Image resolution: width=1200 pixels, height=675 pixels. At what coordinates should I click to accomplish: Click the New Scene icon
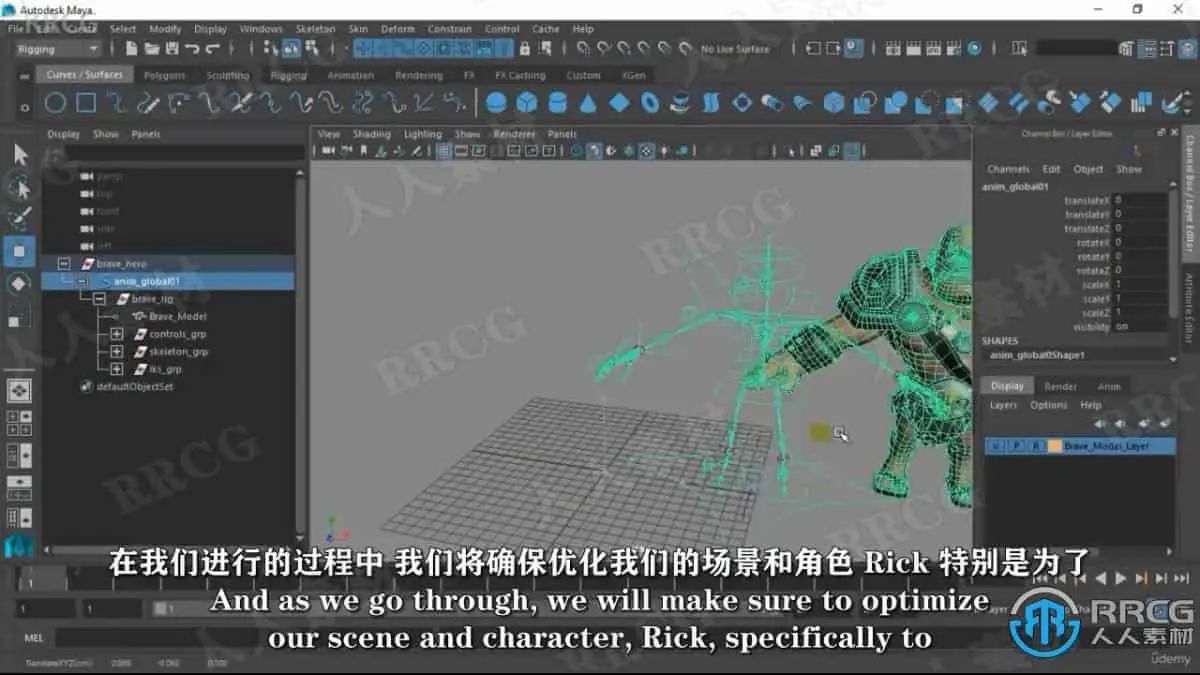(x=130, y=48)
